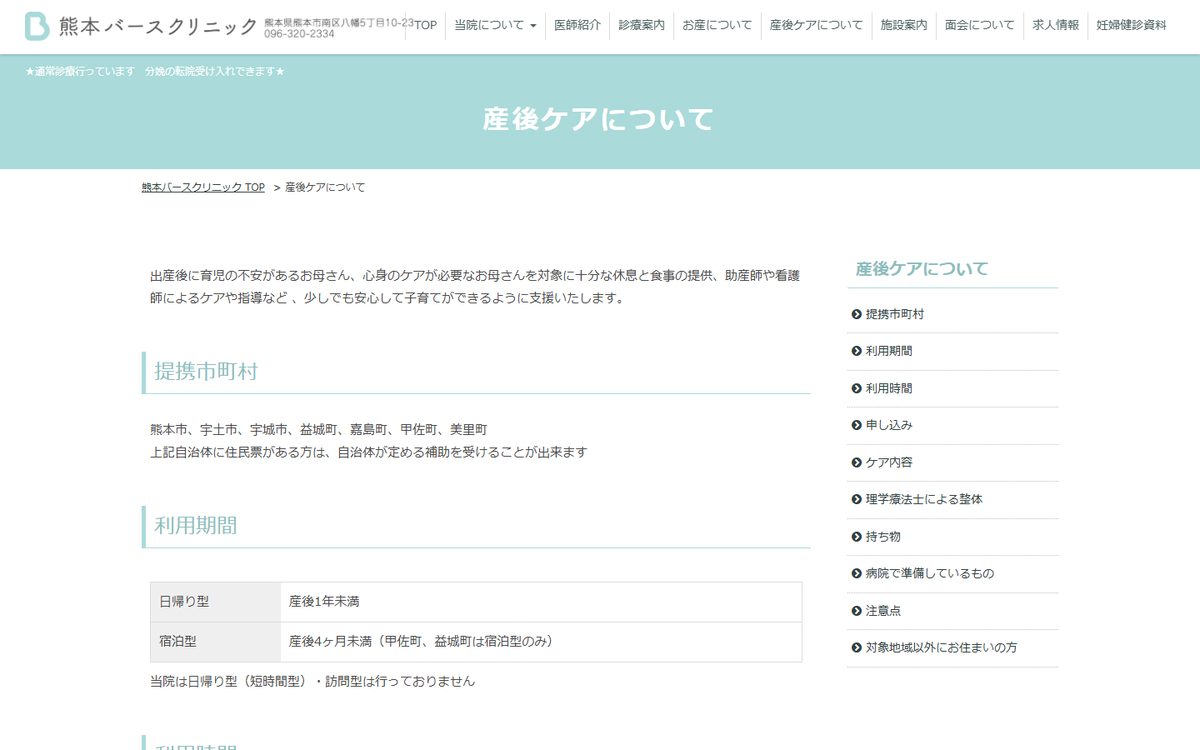The height and width of the screenshot is (750, 1200).
Task: Click the 産後ケアについて sidebar heading
Action: (922, 268)
